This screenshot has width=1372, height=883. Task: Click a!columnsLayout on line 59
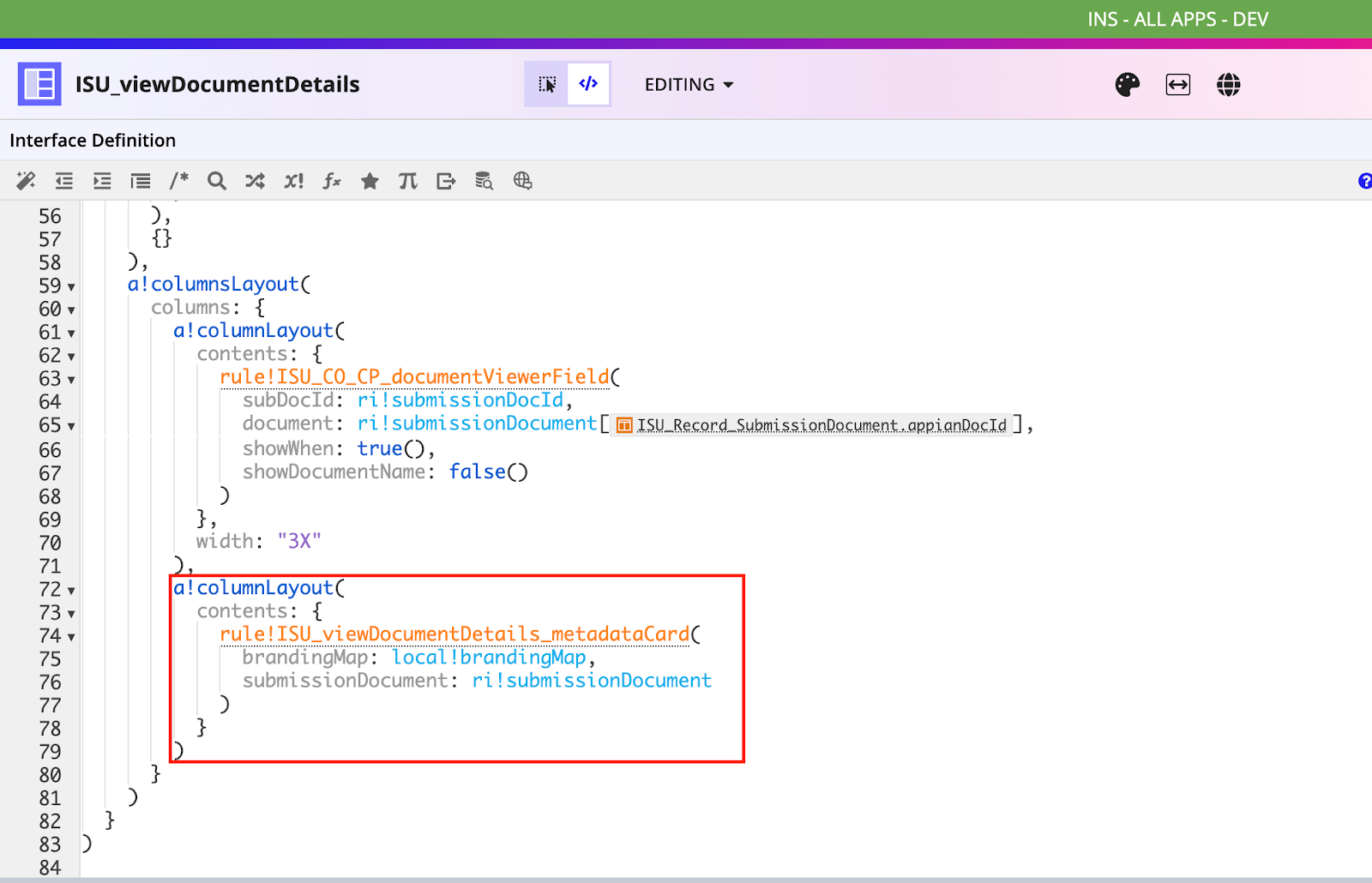[214, 285]
